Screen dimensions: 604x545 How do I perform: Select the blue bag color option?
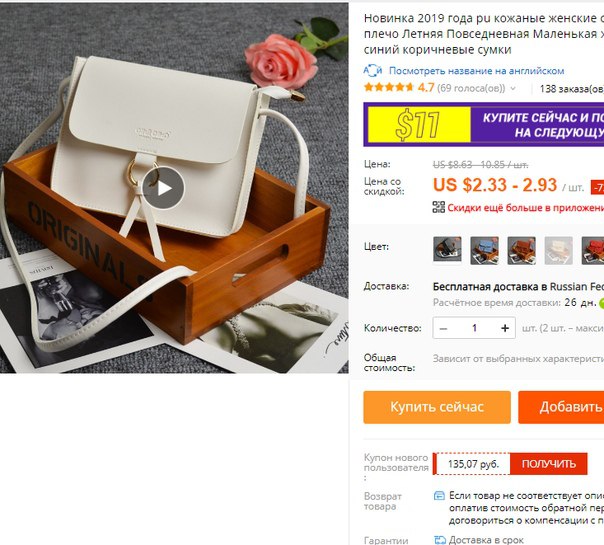(484, 250)
